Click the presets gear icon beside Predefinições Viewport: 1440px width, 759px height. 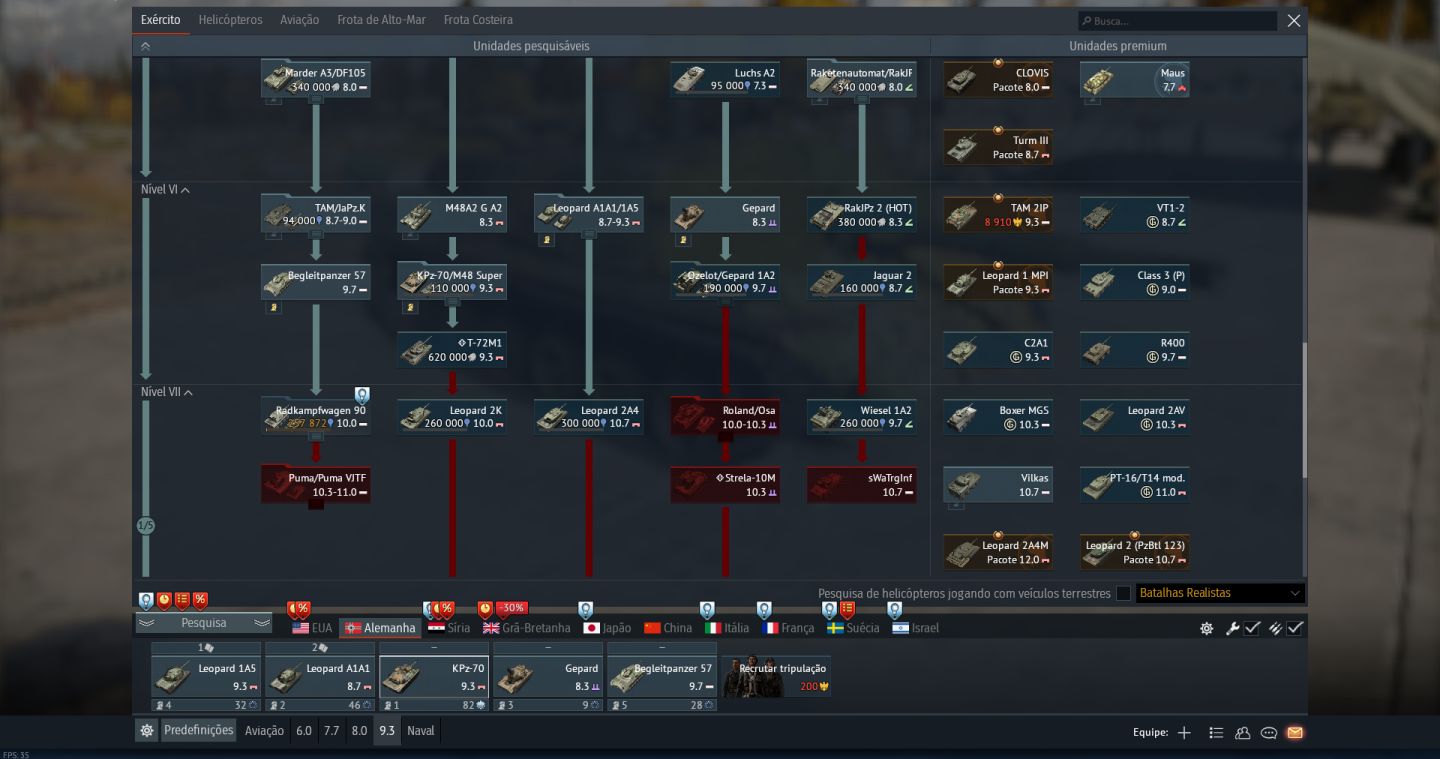(147, 731)
